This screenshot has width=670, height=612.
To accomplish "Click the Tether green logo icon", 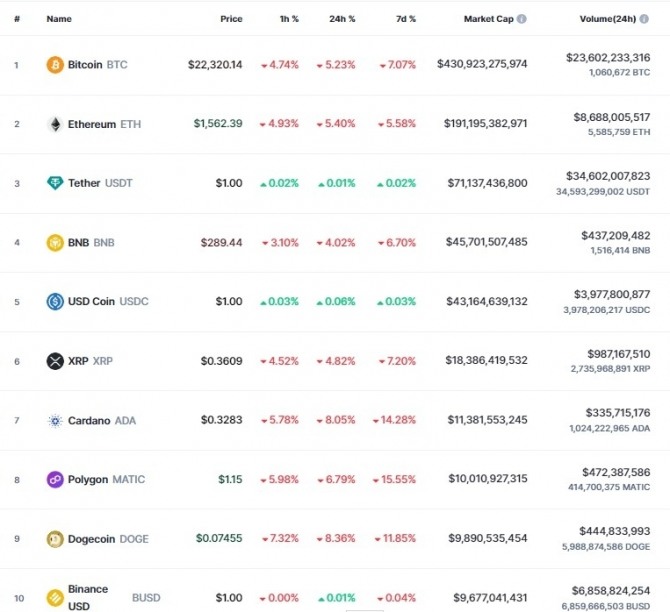I will tap(55, 183).
